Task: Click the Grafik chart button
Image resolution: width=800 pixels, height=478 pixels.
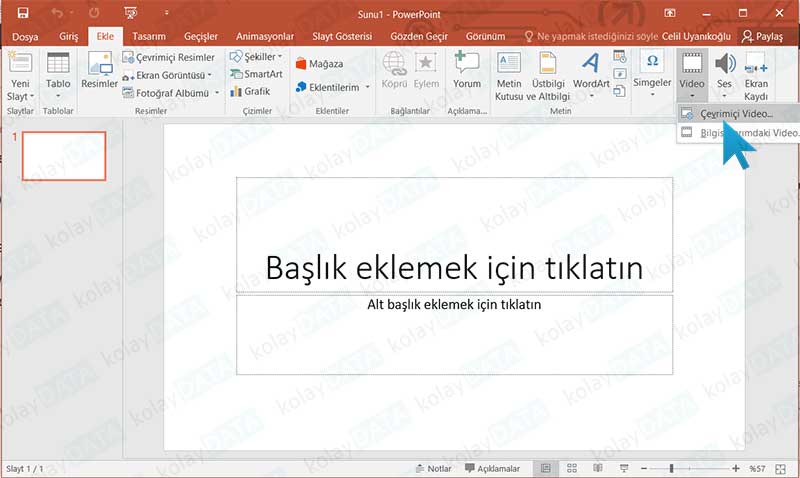Action: [250, 91]
